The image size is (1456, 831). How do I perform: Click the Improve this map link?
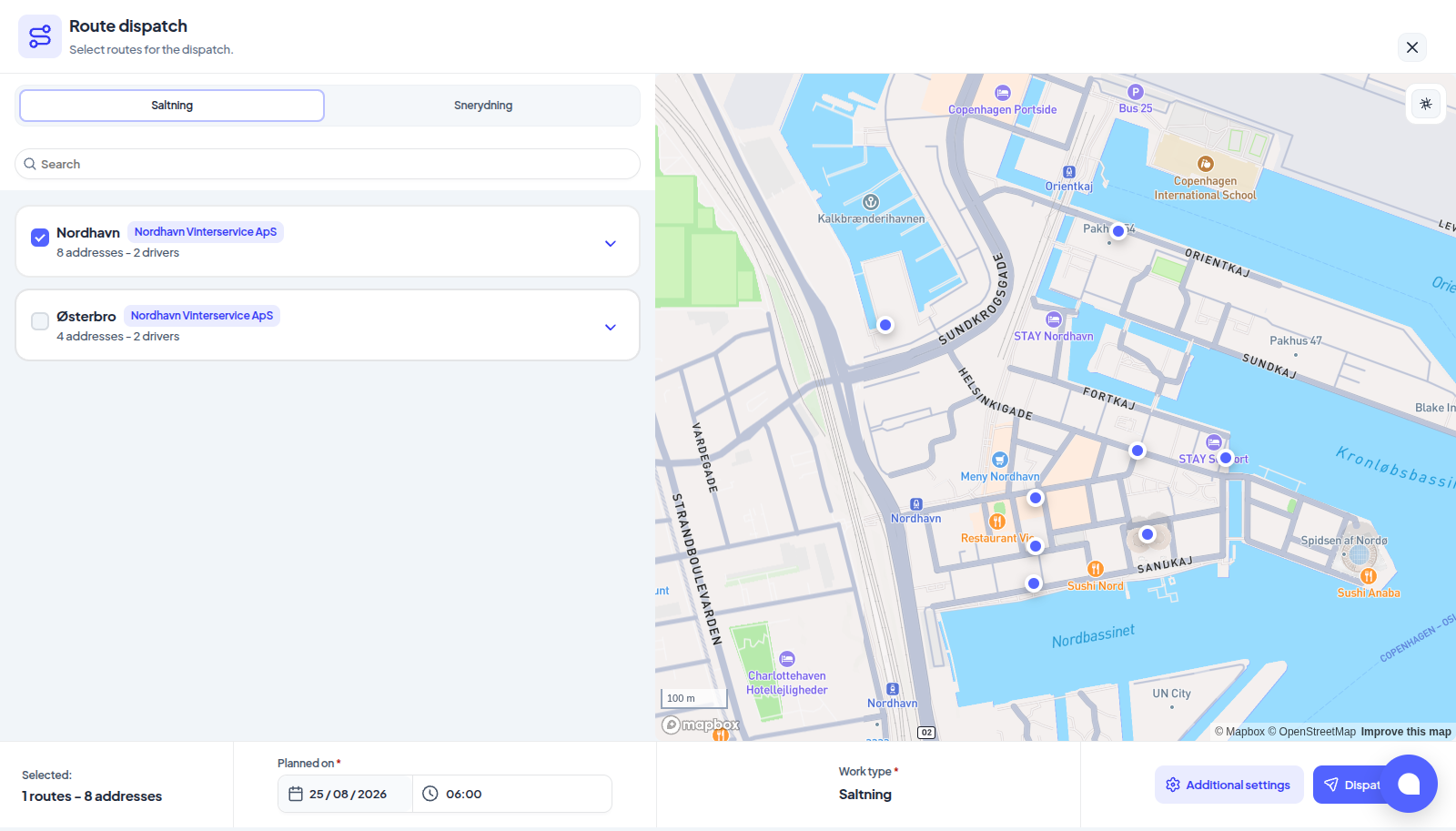(1406, 732)
